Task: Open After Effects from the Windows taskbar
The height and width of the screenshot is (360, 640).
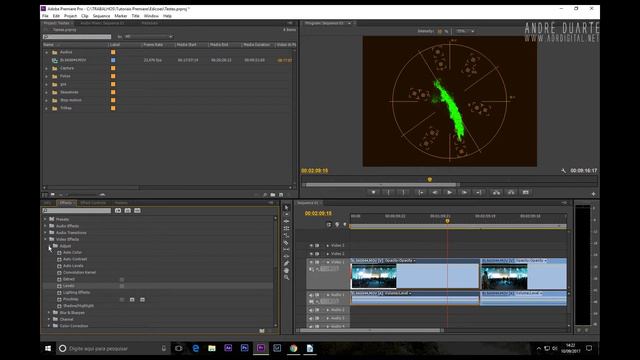Action: point(228,348)
